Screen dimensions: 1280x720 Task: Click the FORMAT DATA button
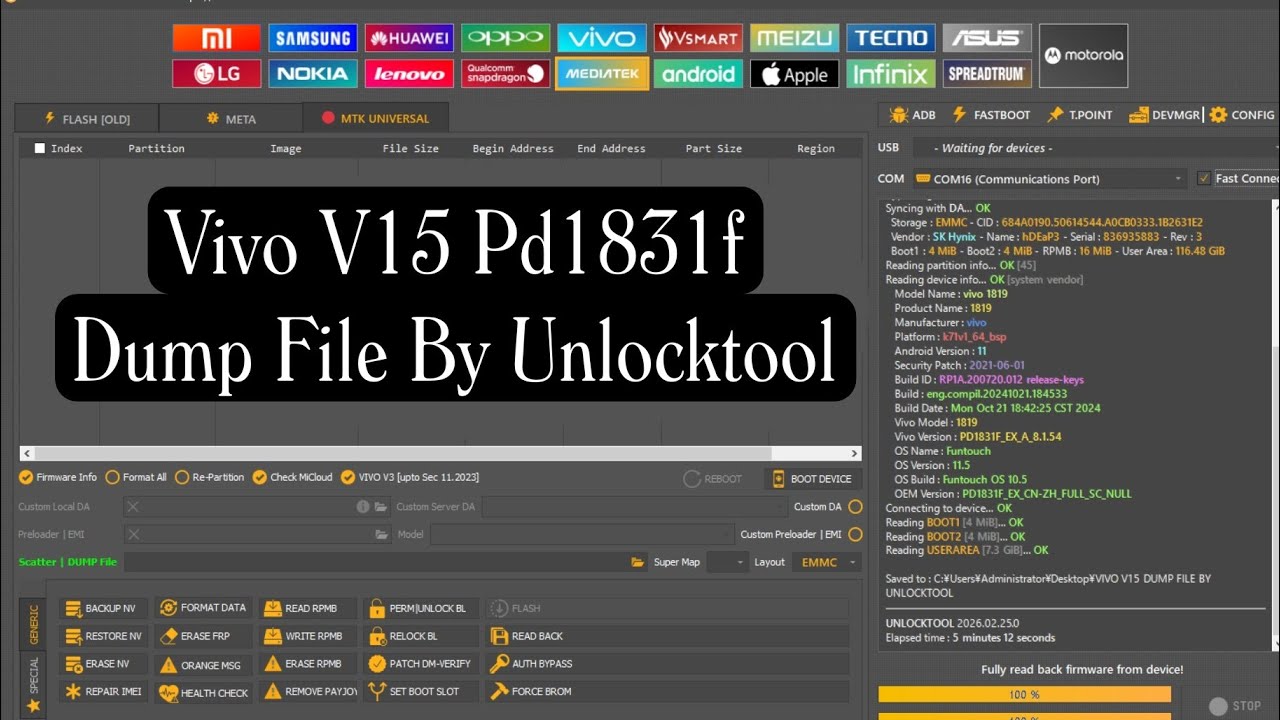[203, 608]
